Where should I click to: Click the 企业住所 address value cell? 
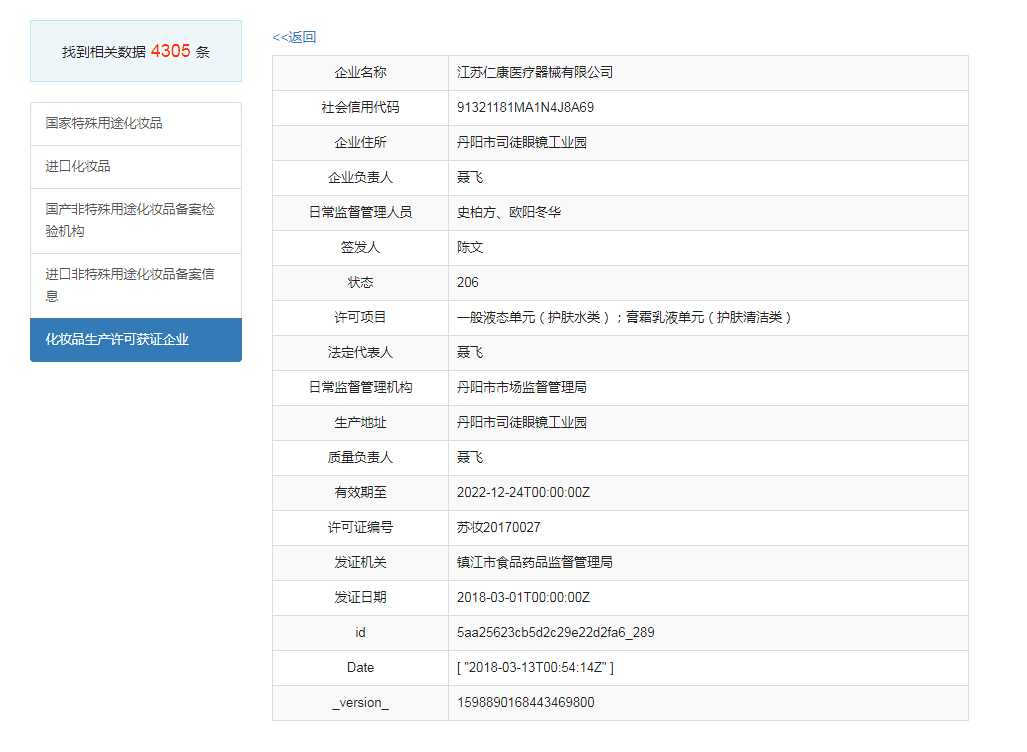pos(708,142)
